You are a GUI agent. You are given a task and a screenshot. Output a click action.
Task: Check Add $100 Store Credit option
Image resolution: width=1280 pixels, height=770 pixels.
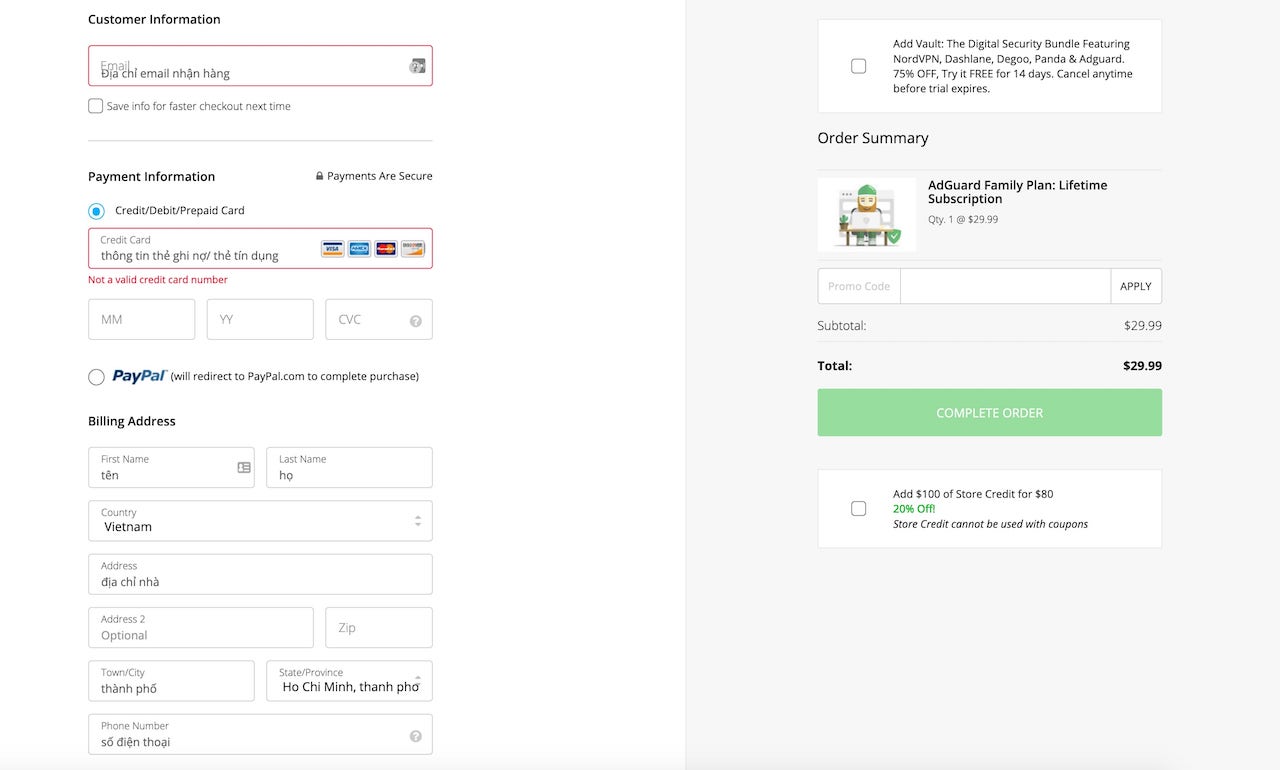tap(858, 508)
